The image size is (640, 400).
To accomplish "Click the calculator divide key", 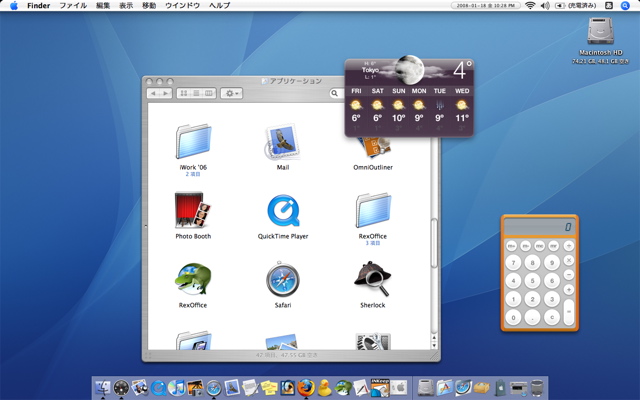I will [569, 246].
